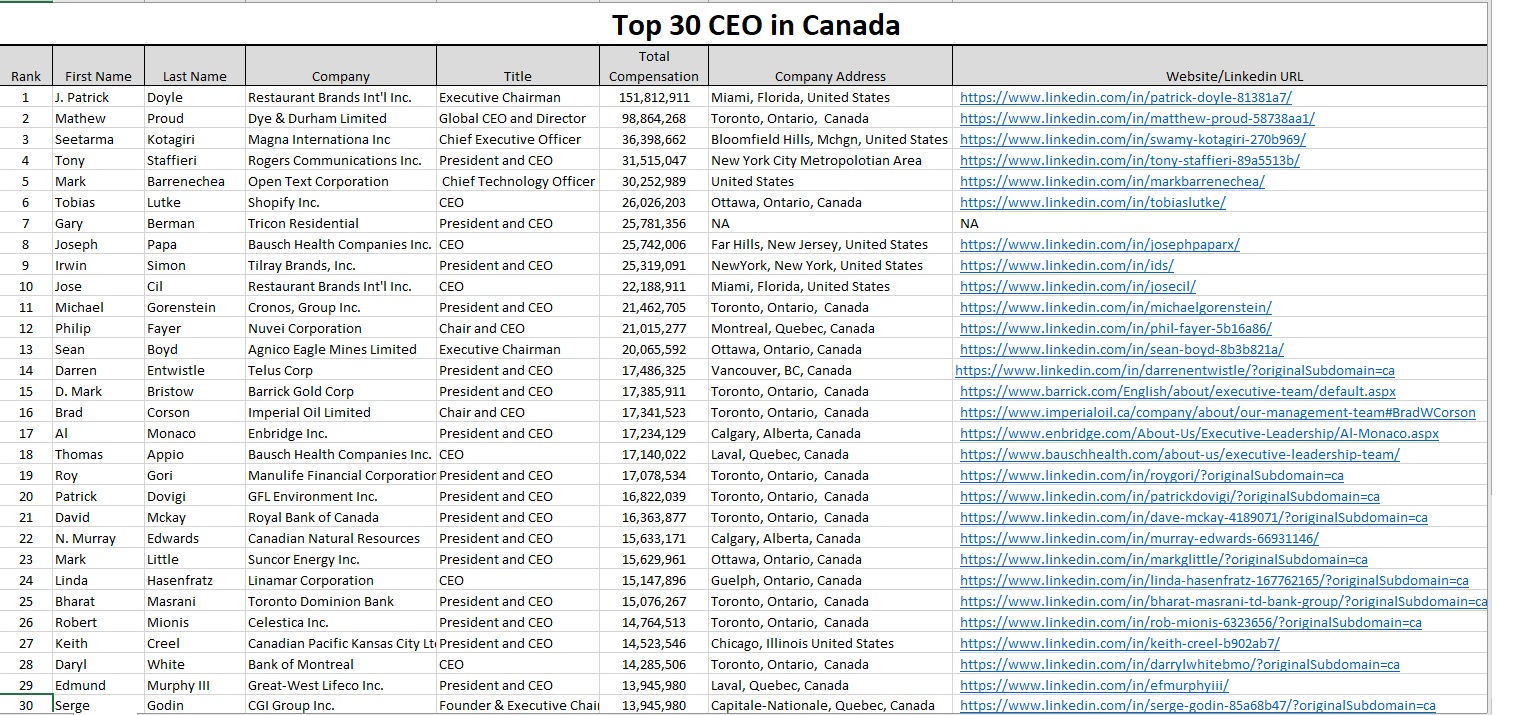1528x715 pixels.
Task: Open the linda-hasenfratz LinkedIn link
Action: coord(1214,580)
